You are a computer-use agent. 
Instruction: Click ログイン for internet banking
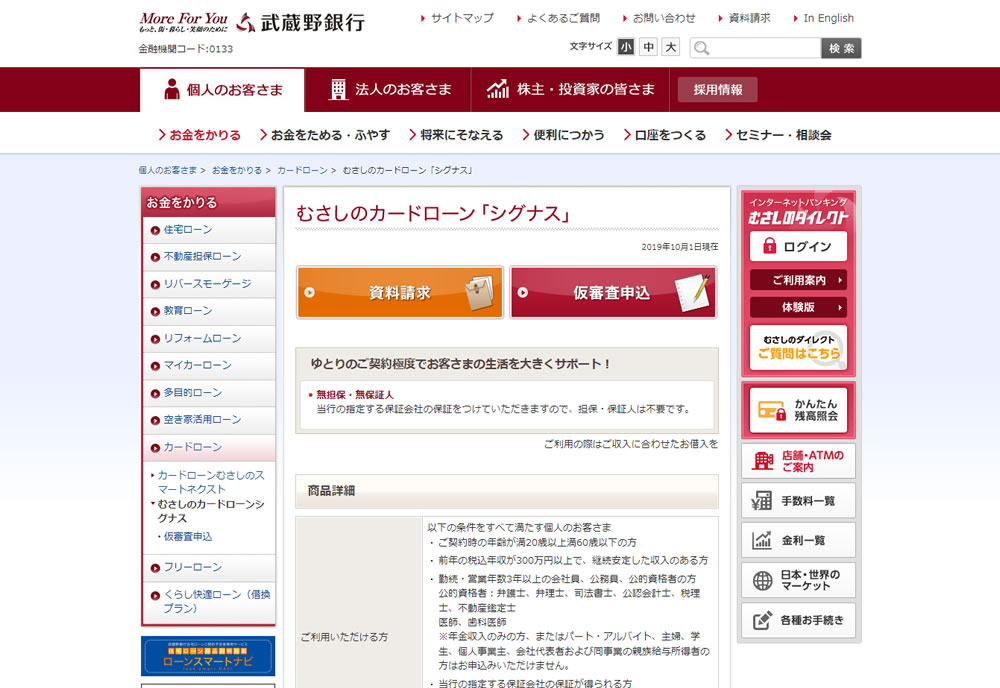point(798,246)
